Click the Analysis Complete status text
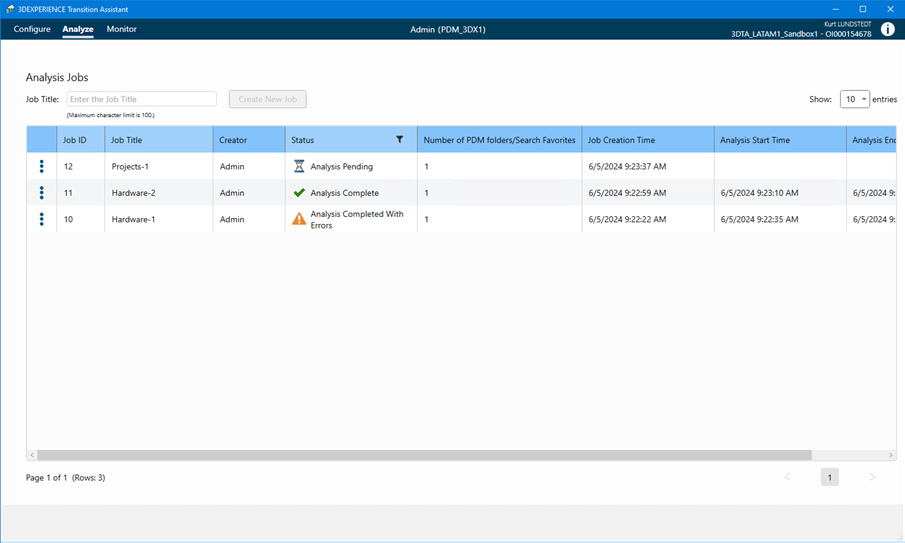 (345, 193)
